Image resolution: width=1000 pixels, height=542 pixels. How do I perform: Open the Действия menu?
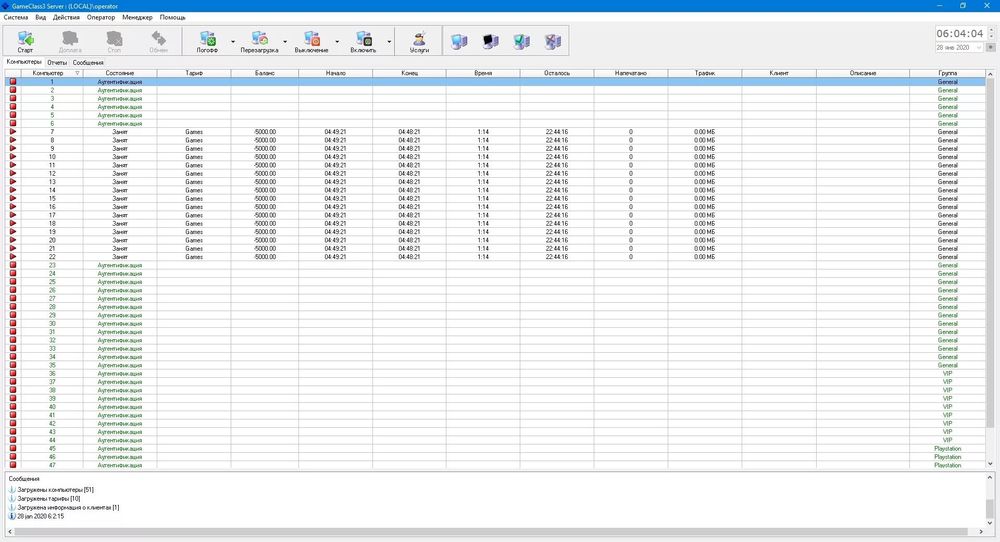[66, 18]
